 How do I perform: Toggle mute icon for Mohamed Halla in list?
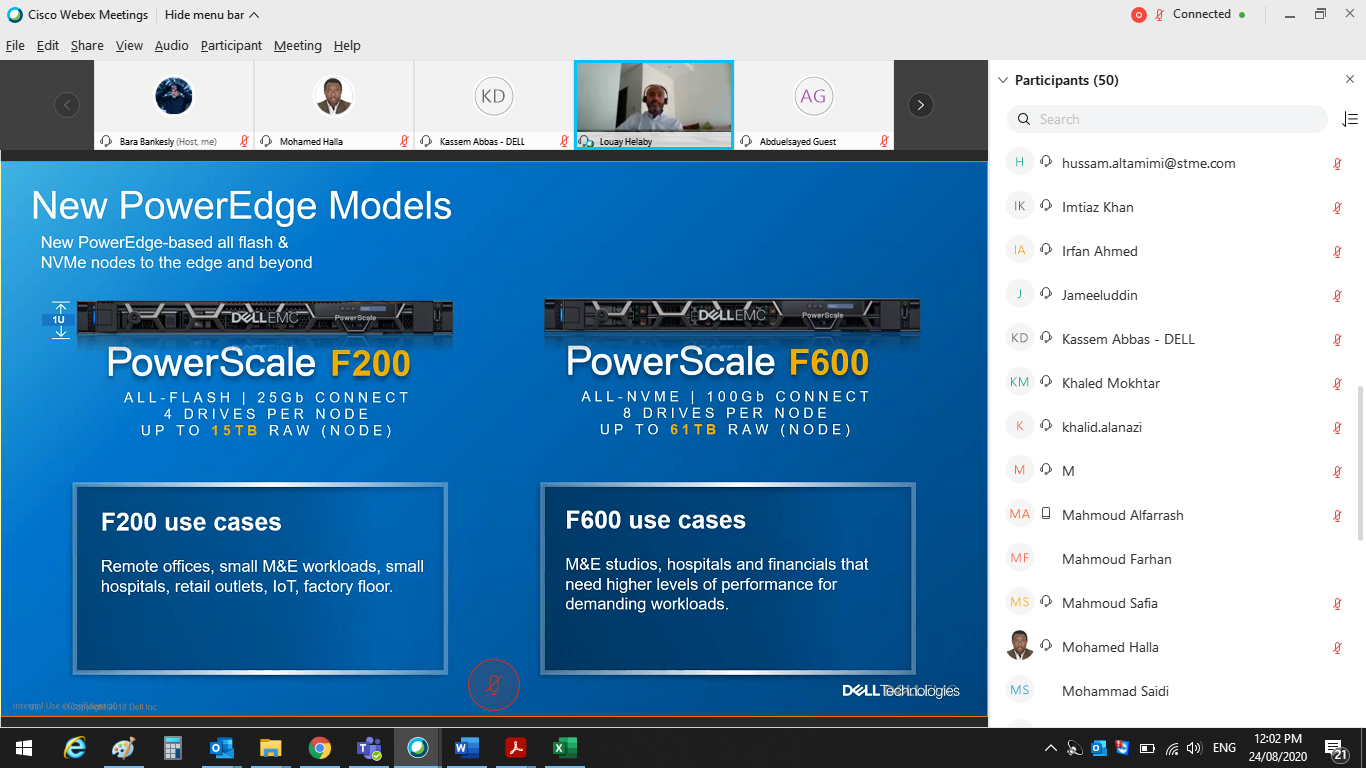pos(1337,648)
